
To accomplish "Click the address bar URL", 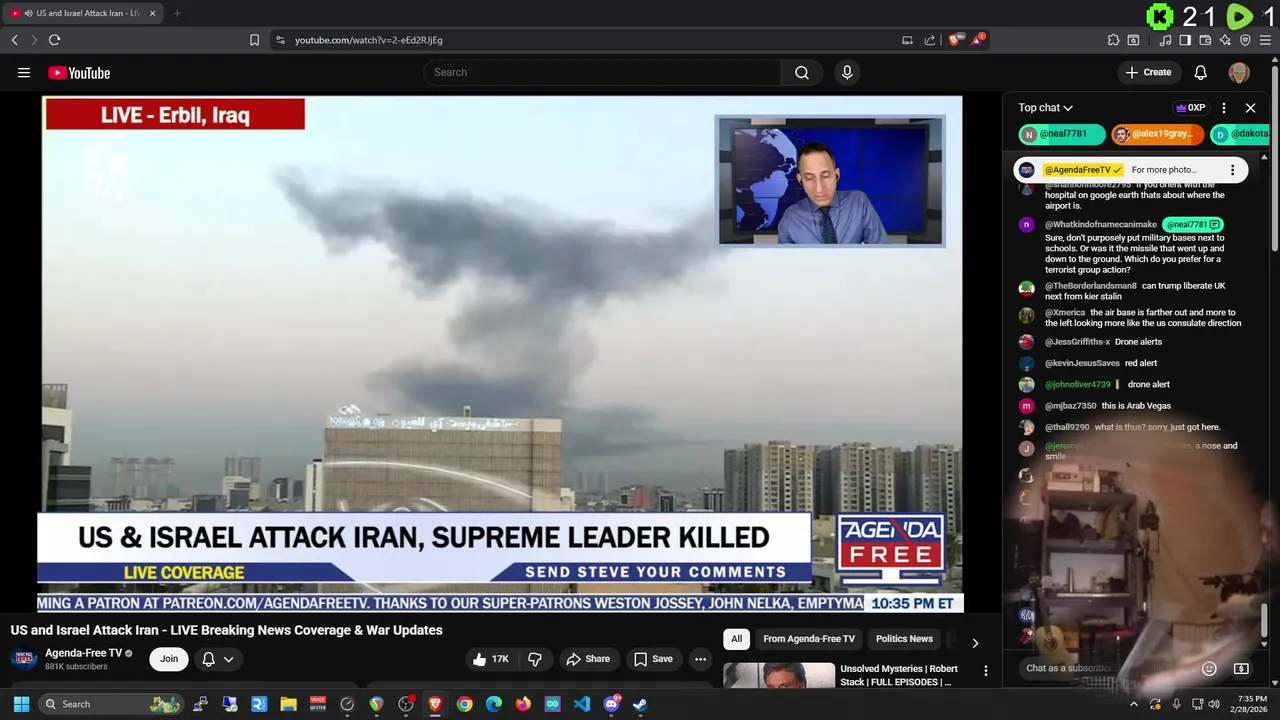I will point(369,40).
